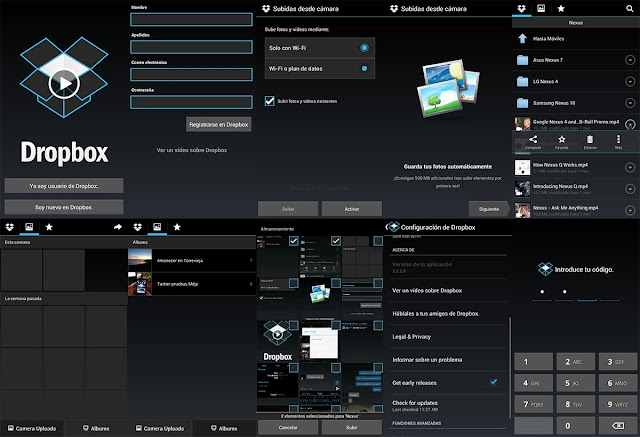
Task: Open 'Informar sobre un problema' setting
Action: 448,359
